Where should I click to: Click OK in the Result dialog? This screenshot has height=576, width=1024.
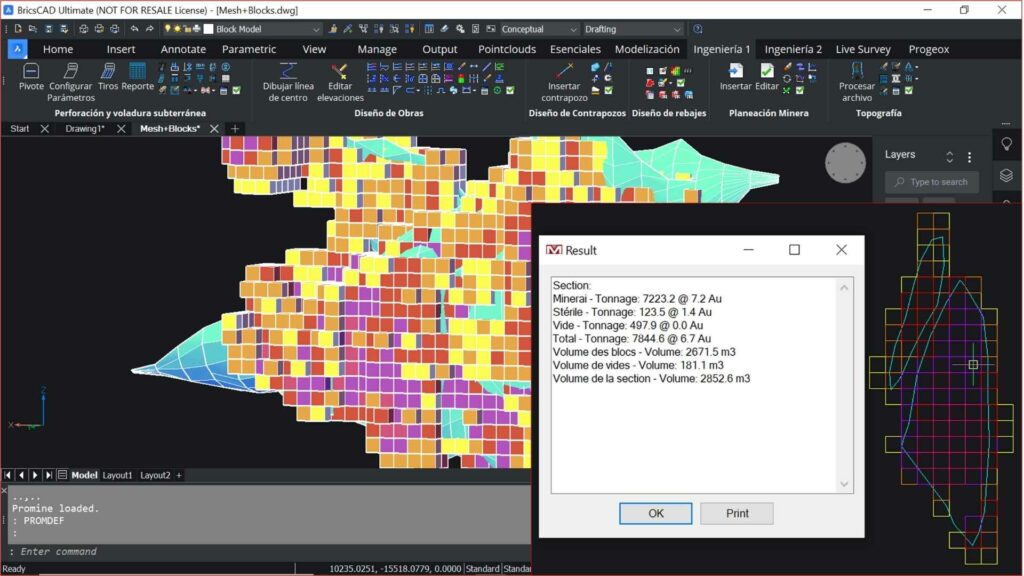point(656,513)
